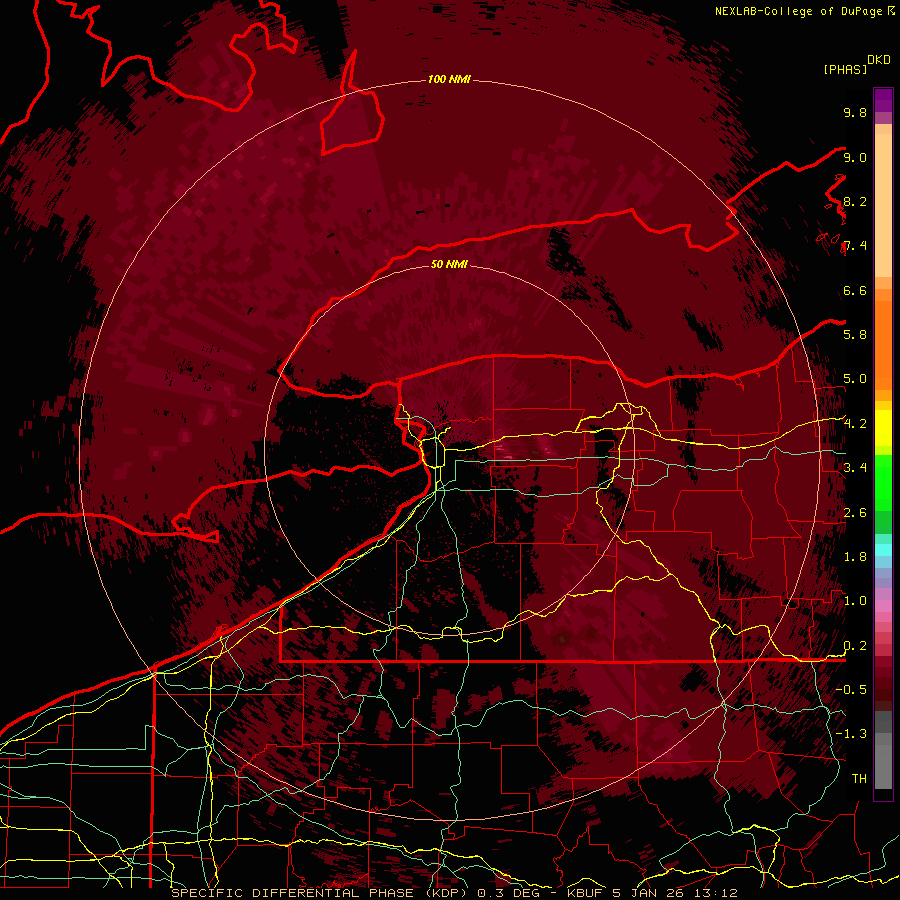The height and width of the screenshot is (900, 900).
Task: Click the 7.4 scale value
Action: click(855, 246)
